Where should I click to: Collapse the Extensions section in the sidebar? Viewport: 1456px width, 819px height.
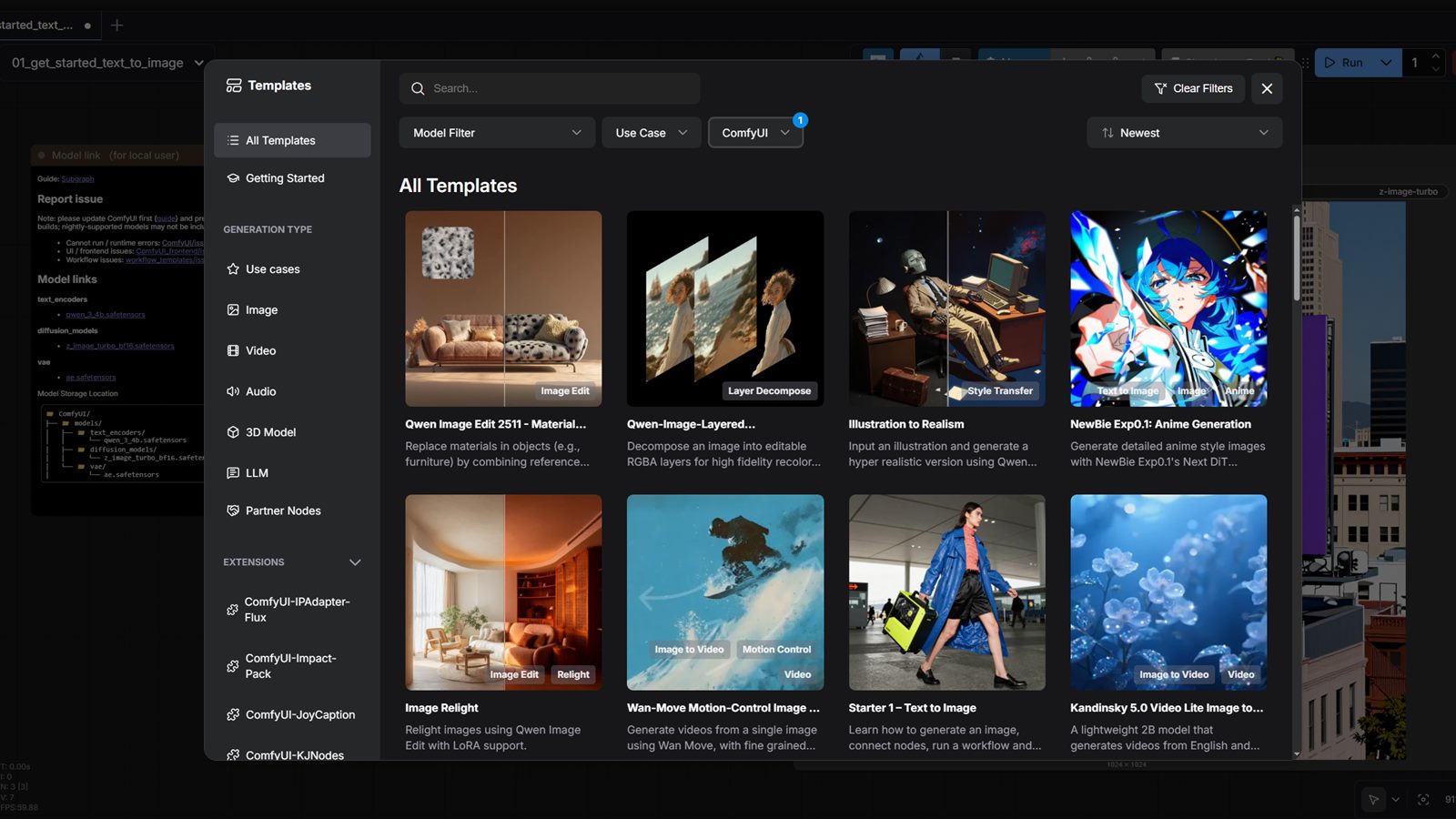(356, 562)
